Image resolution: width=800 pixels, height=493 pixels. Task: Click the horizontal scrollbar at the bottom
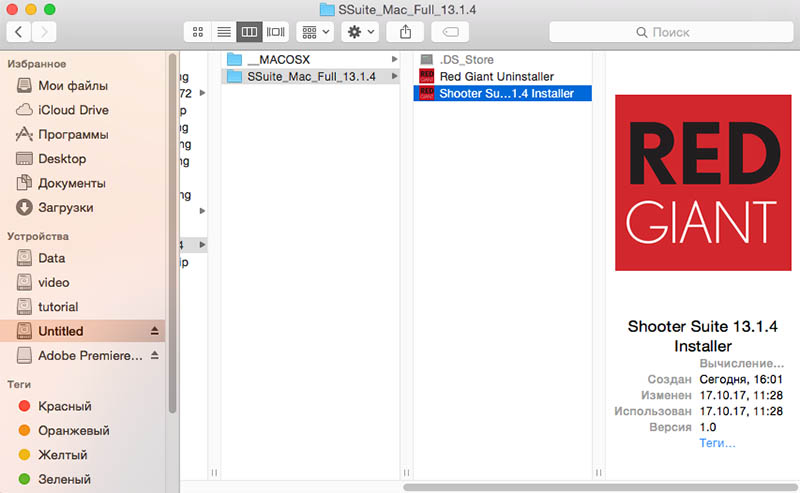(600, 487)
